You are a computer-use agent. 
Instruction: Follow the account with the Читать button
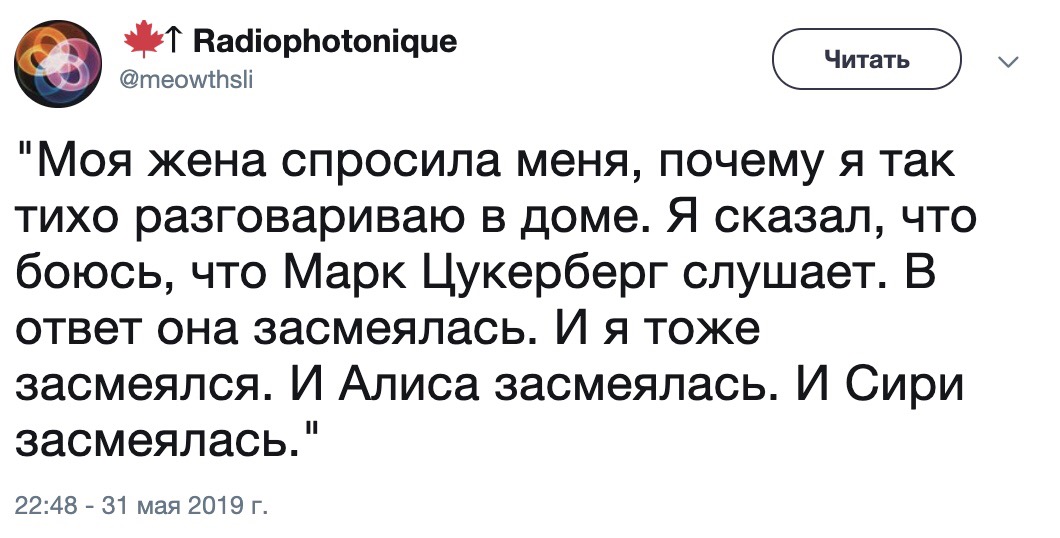[x=867, y=59]
